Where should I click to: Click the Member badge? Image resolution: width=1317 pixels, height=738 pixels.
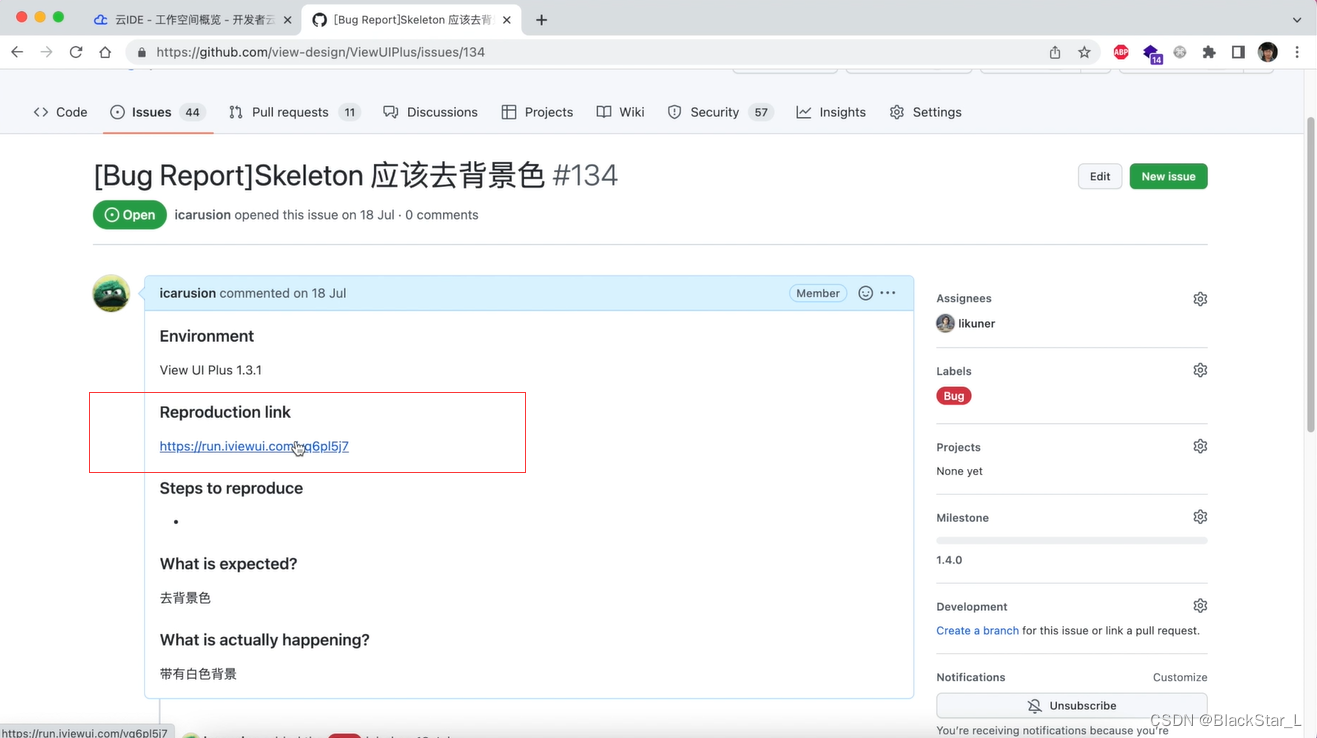click(x=818, y=293)
